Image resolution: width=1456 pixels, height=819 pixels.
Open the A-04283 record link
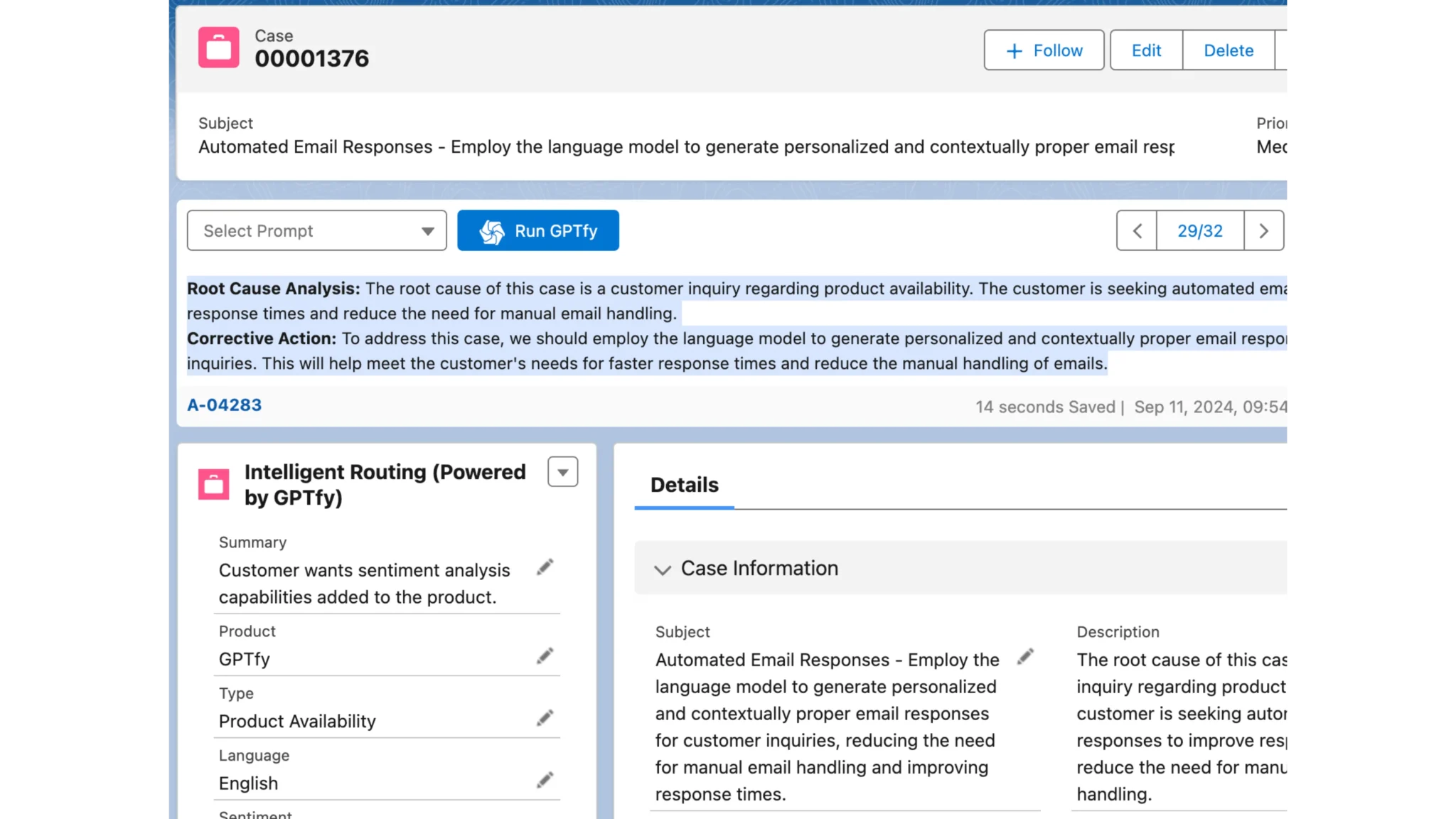(224, 405)
